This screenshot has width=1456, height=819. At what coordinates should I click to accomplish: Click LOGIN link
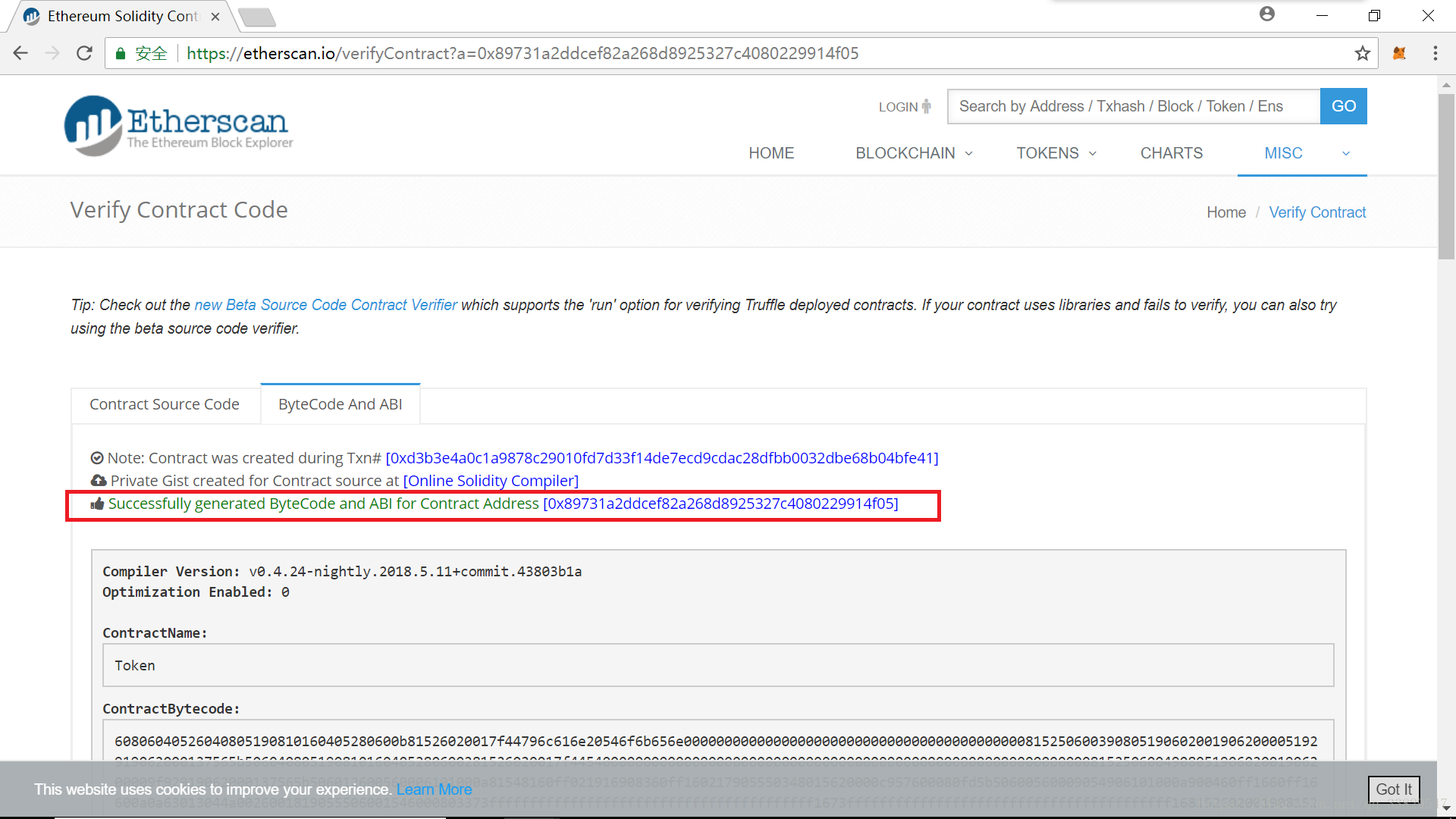coord(898,107)
